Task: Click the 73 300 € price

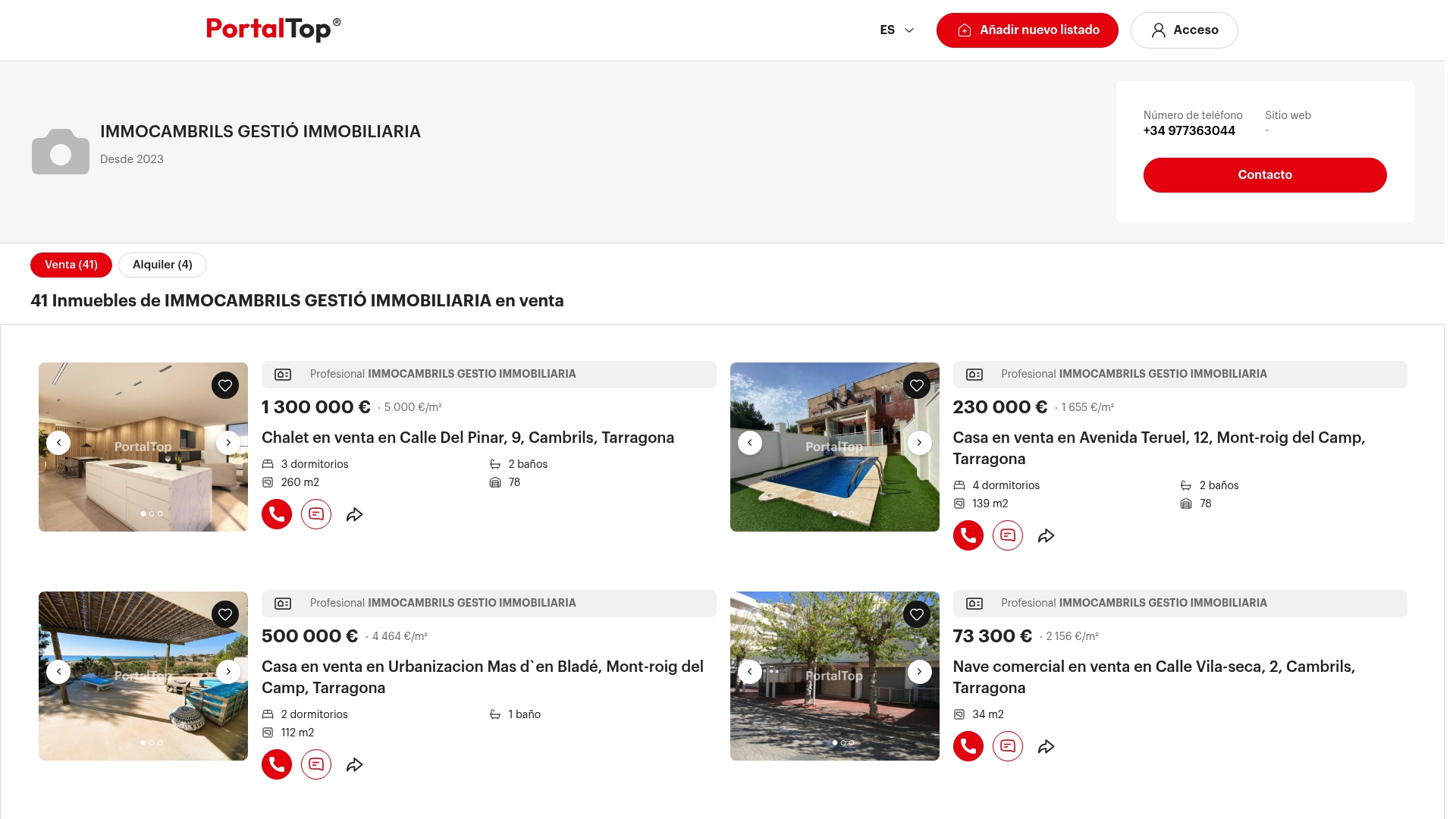Action: coord(993,636)
